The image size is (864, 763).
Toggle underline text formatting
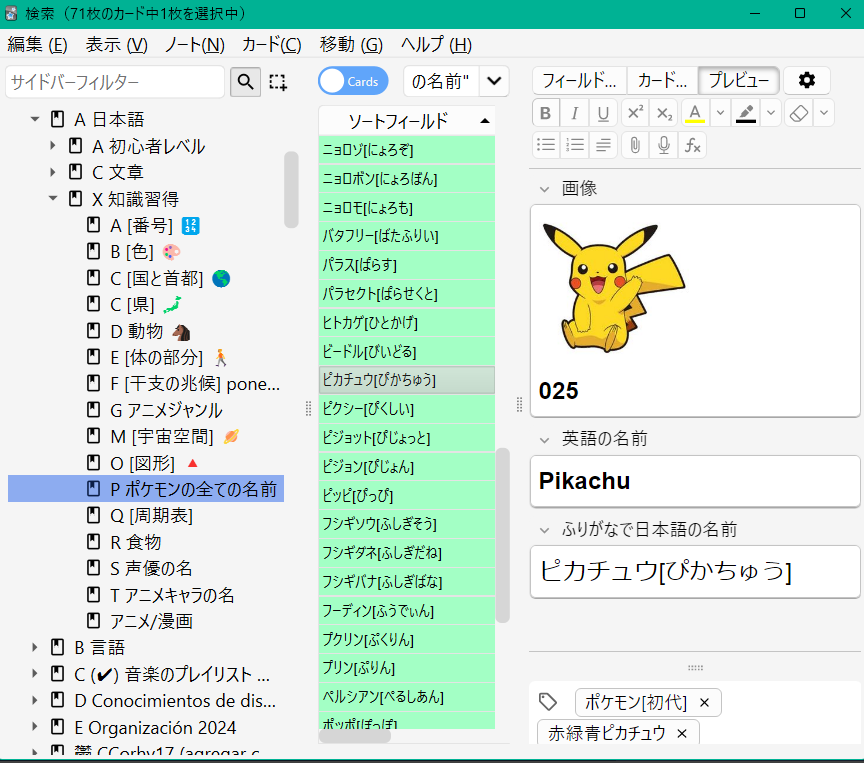603,113
